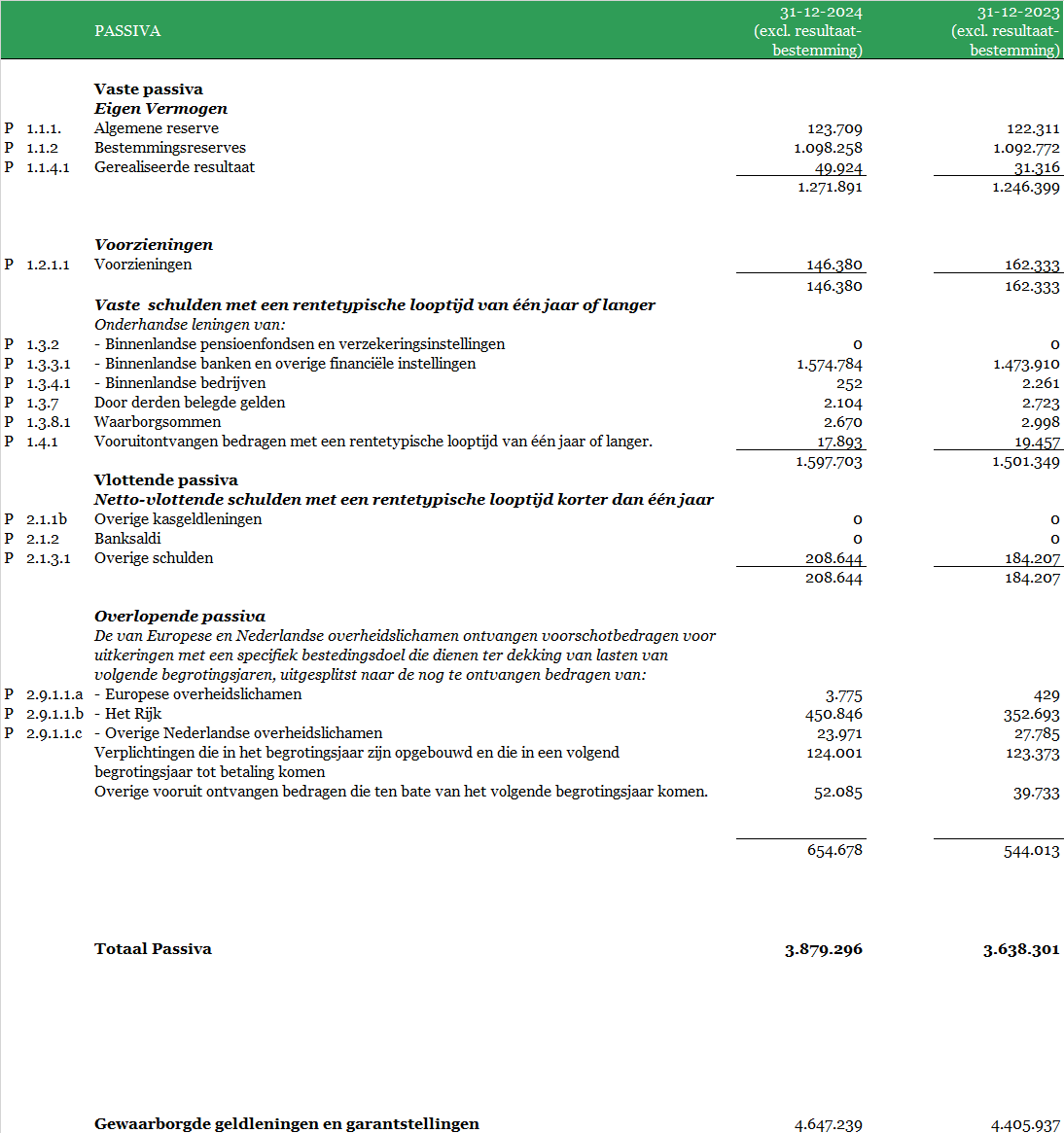1064x1133 pixels.
Task: Click long-term debt subtotal 1.501.349
Action: click(1026, 462)
